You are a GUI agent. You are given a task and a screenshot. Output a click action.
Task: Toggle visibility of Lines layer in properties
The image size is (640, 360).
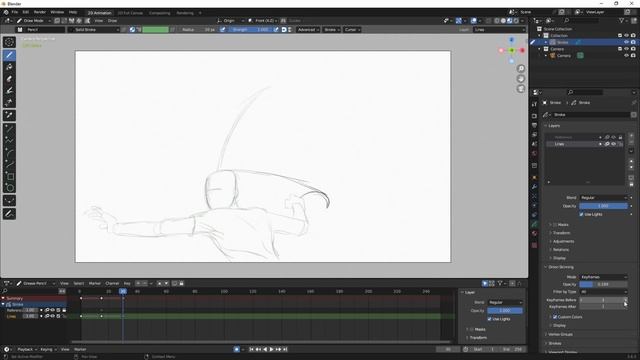613,144
